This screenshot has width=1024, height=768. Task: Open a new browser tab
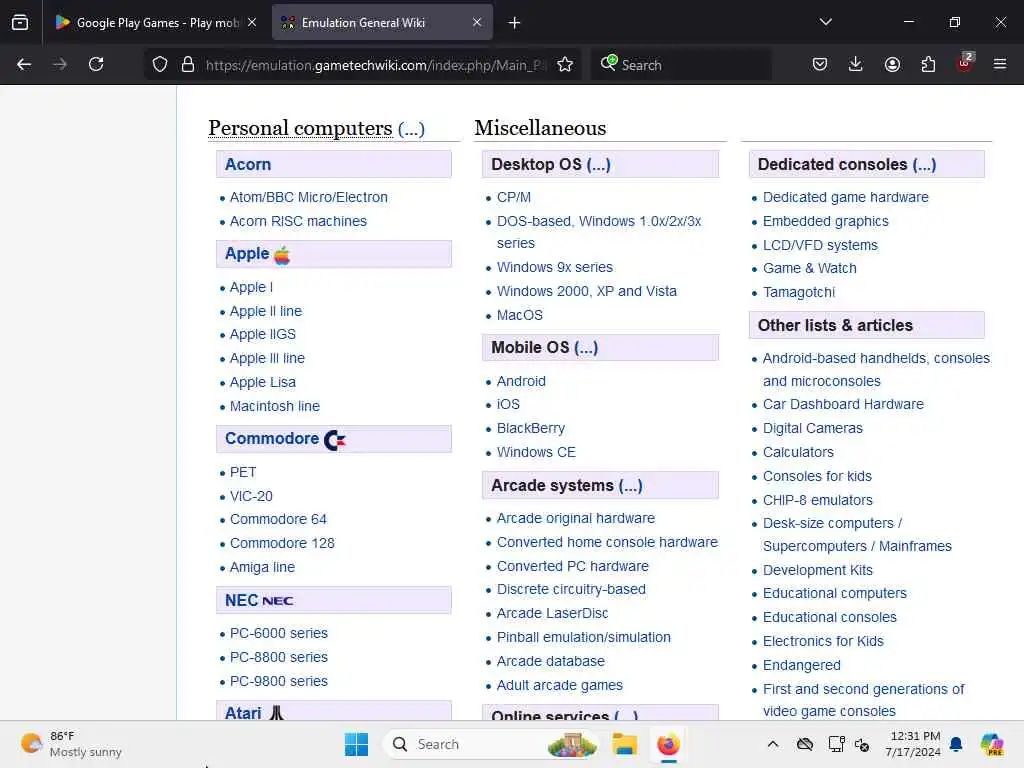pyautogui.click(x=515, y=23)
